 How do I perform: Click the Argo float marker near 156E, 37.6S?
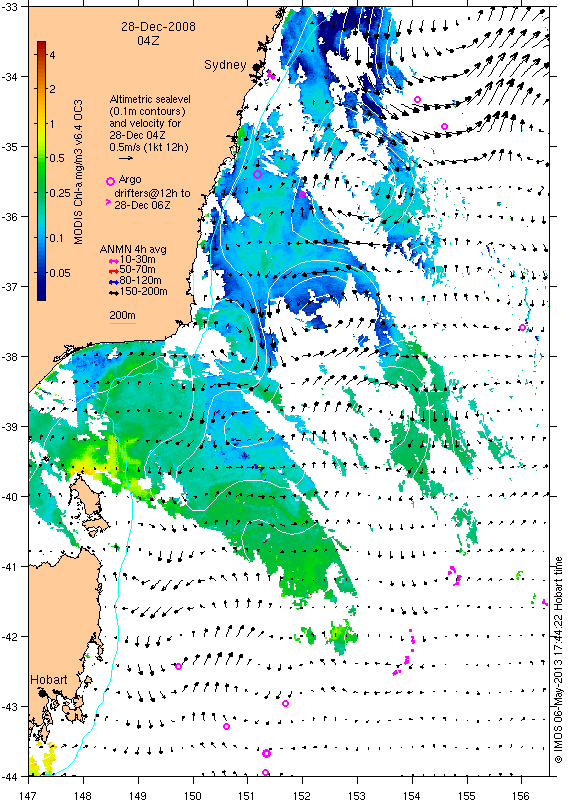coord(523,328)
